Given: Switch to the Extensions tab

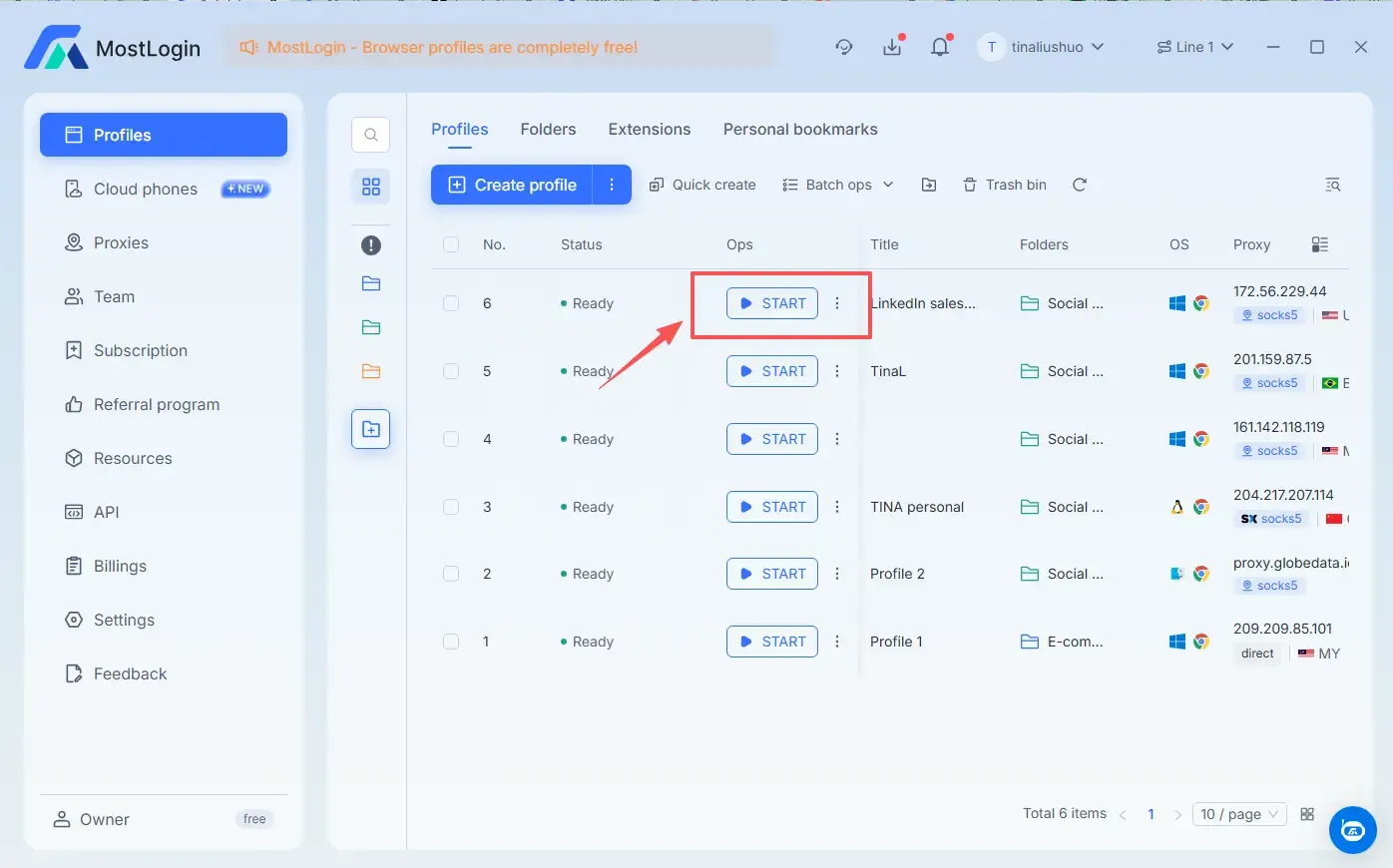Looking at the screenshot, I should pyautogui.click(x=649, y=129).
